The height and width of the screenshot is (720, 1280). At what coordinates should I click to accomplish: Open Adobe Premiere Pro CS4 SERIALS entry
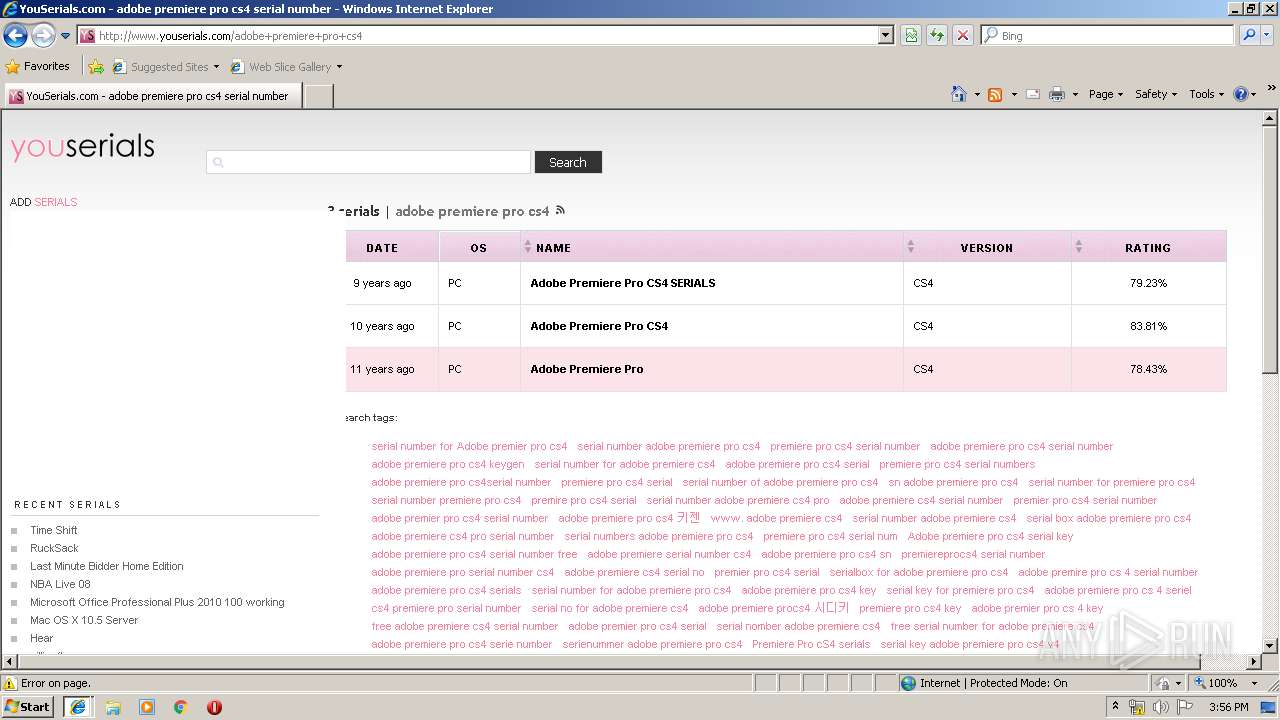pos(623,283)
